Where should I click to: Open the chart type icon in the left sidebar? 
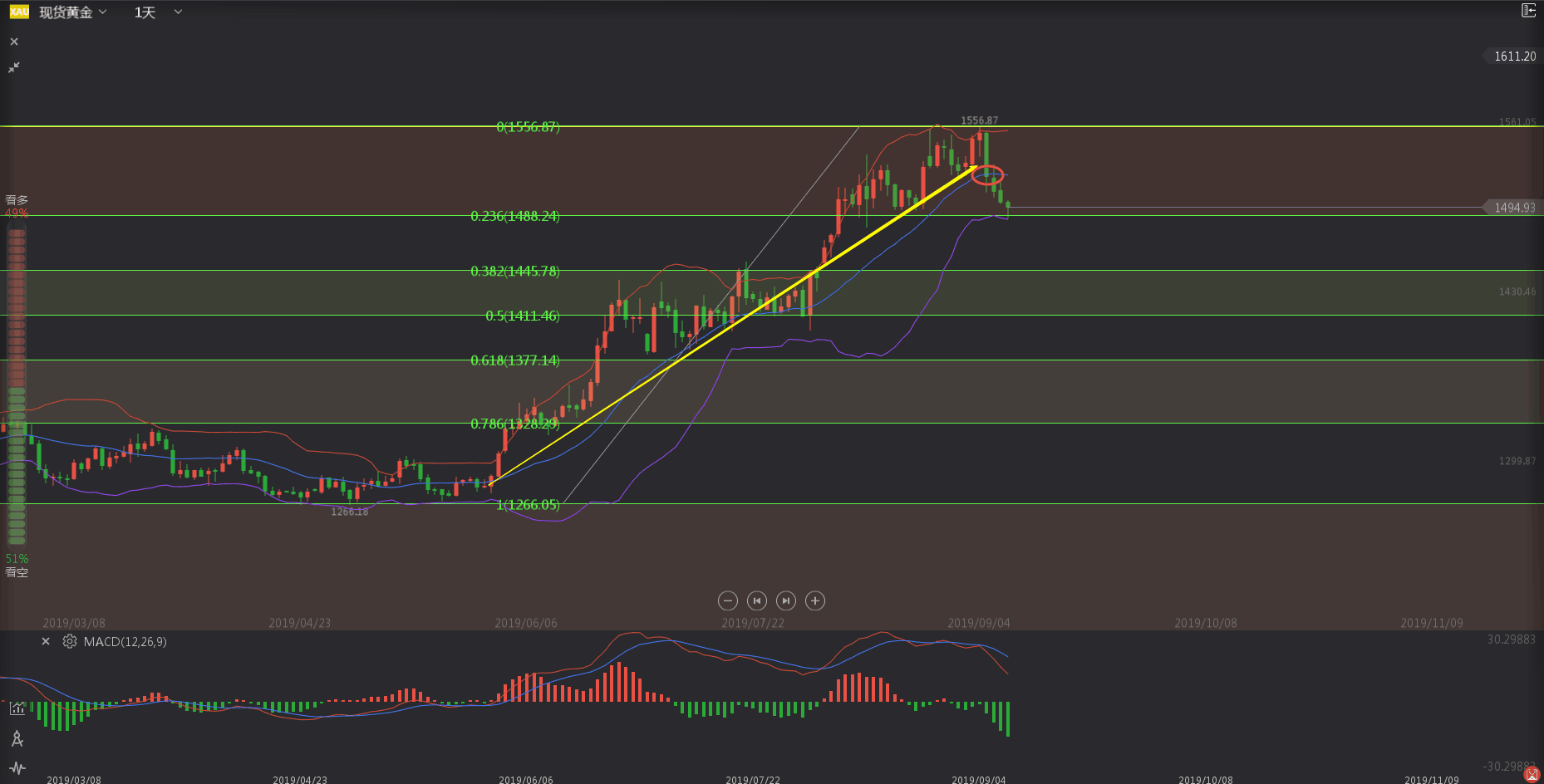coord(17,708)
